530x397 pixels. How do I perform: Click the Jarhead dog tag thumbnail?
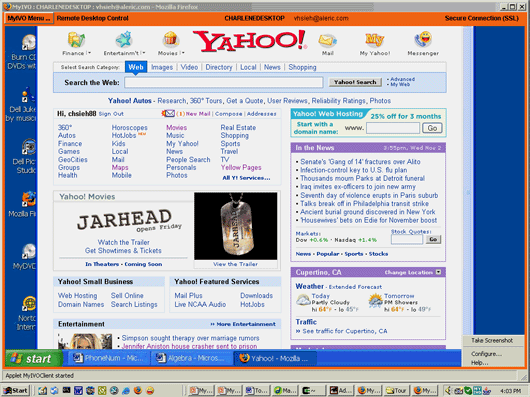[x=236, y=226]
